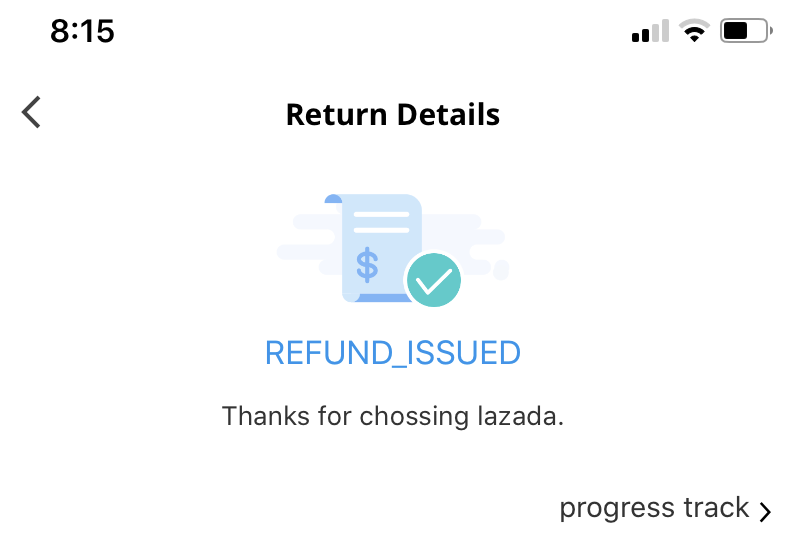Viewport: 800px width, 555px height.
Task: Tap the back arrow icon
Action: [32, 112]
